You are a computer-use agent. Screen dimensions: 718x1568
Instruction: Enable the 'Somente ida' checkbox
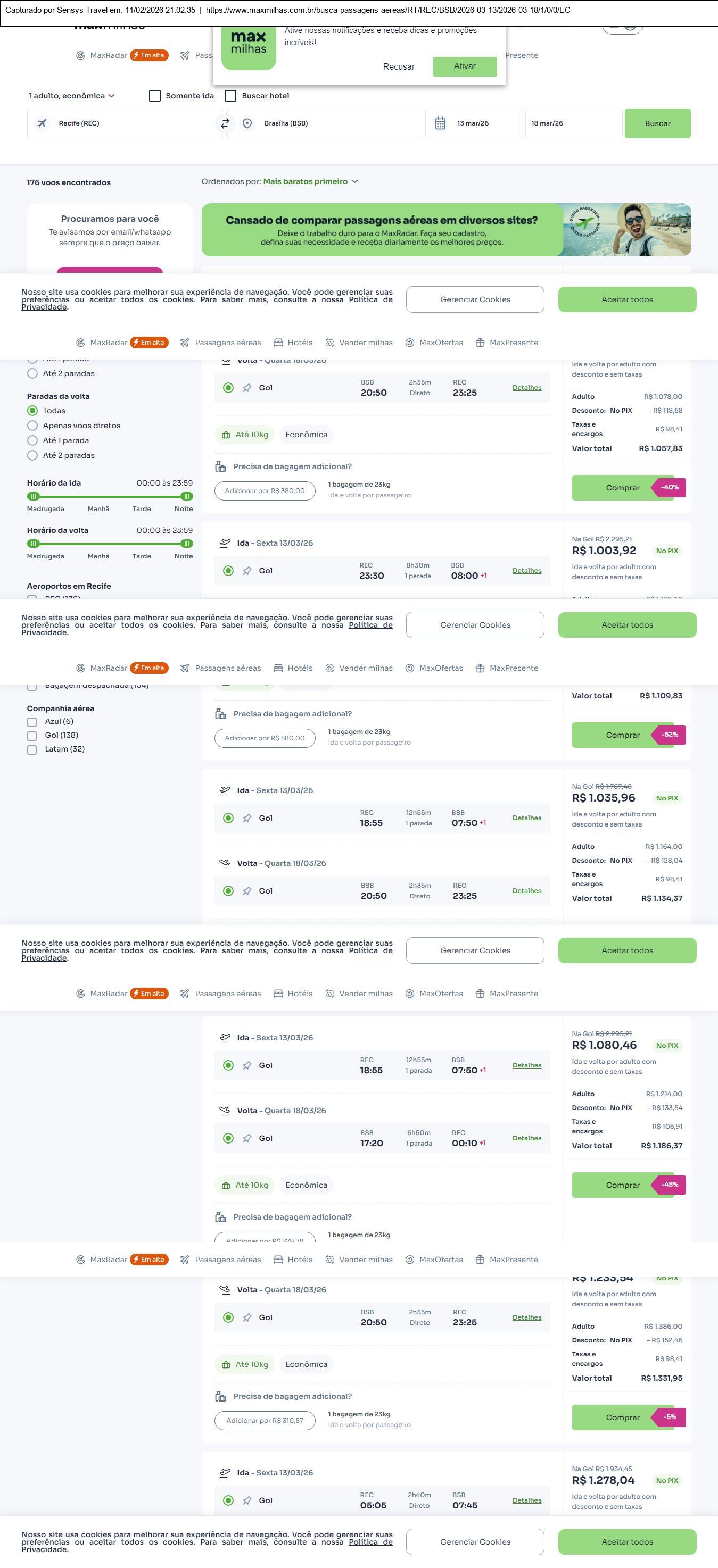(155, 96)
